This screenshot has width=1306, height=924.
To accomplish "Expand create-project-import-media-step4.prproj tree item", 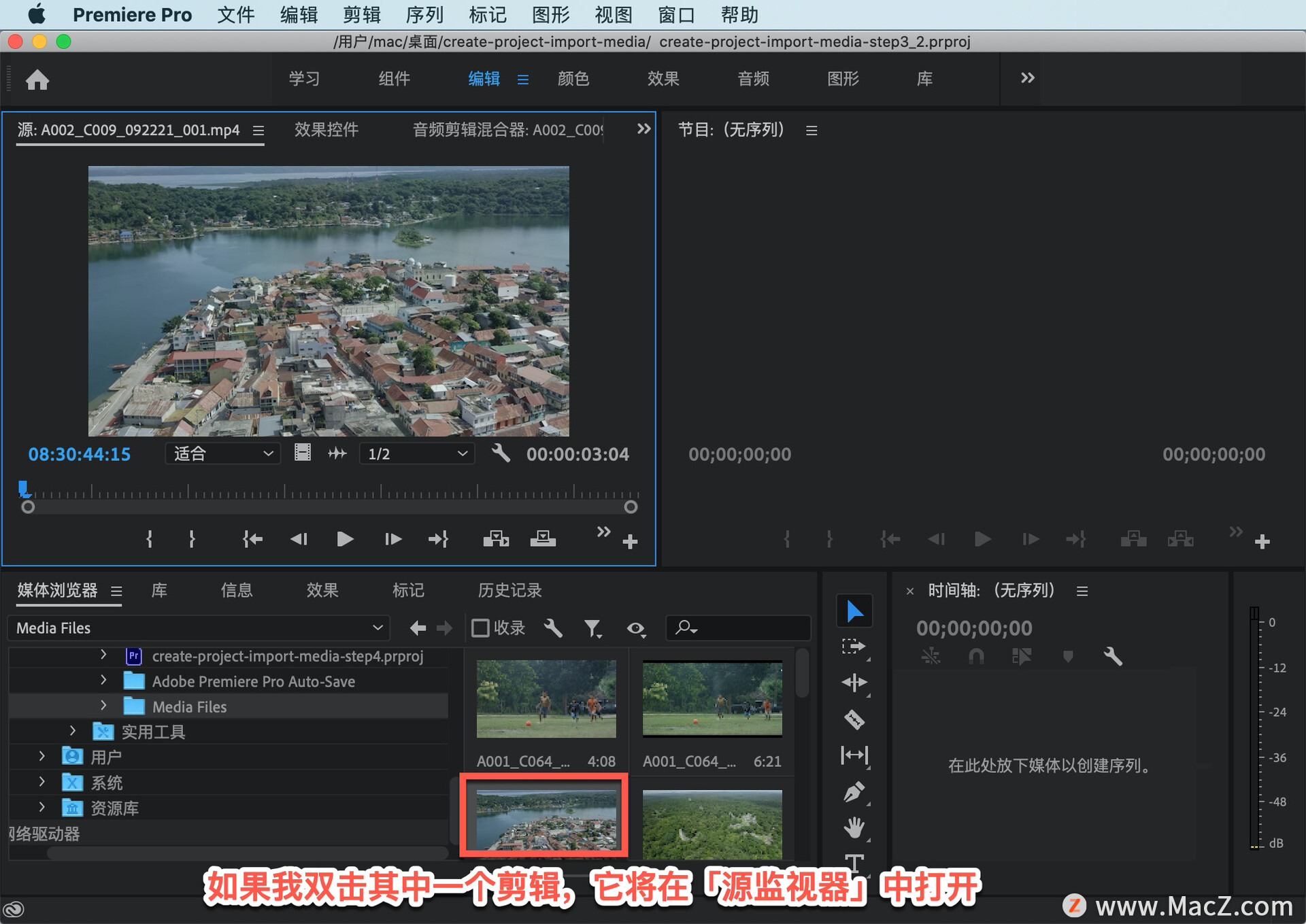I will 103,655.
